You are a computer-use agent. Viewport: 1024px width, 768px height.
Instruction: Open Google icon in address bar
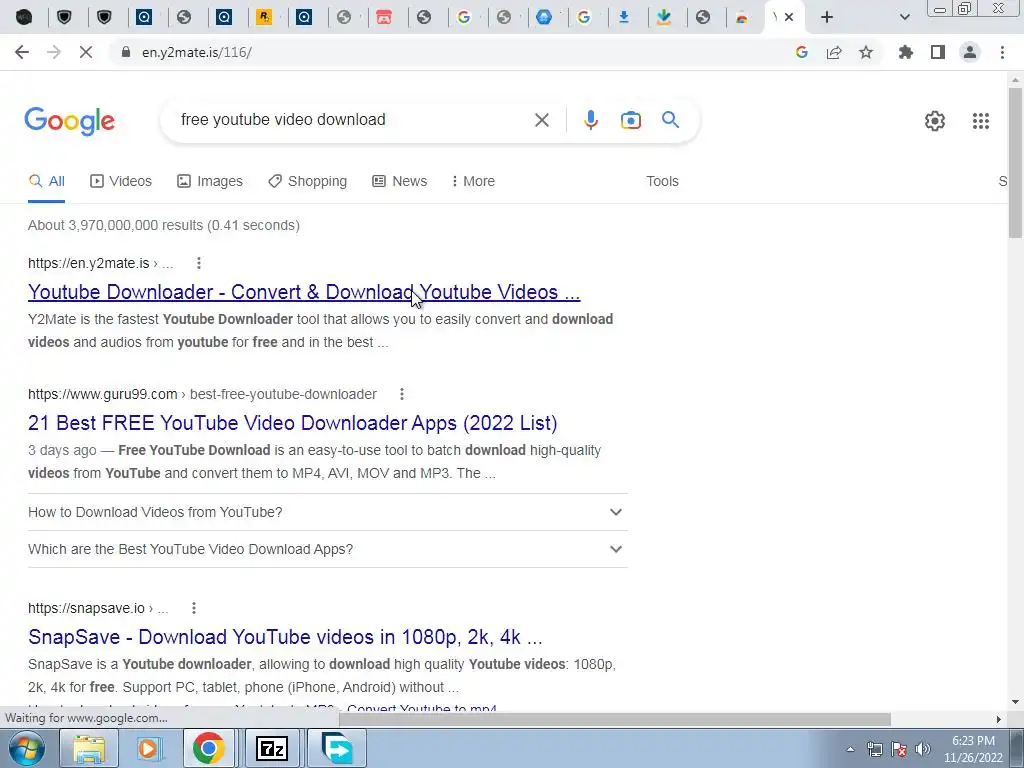click(802, 52)
